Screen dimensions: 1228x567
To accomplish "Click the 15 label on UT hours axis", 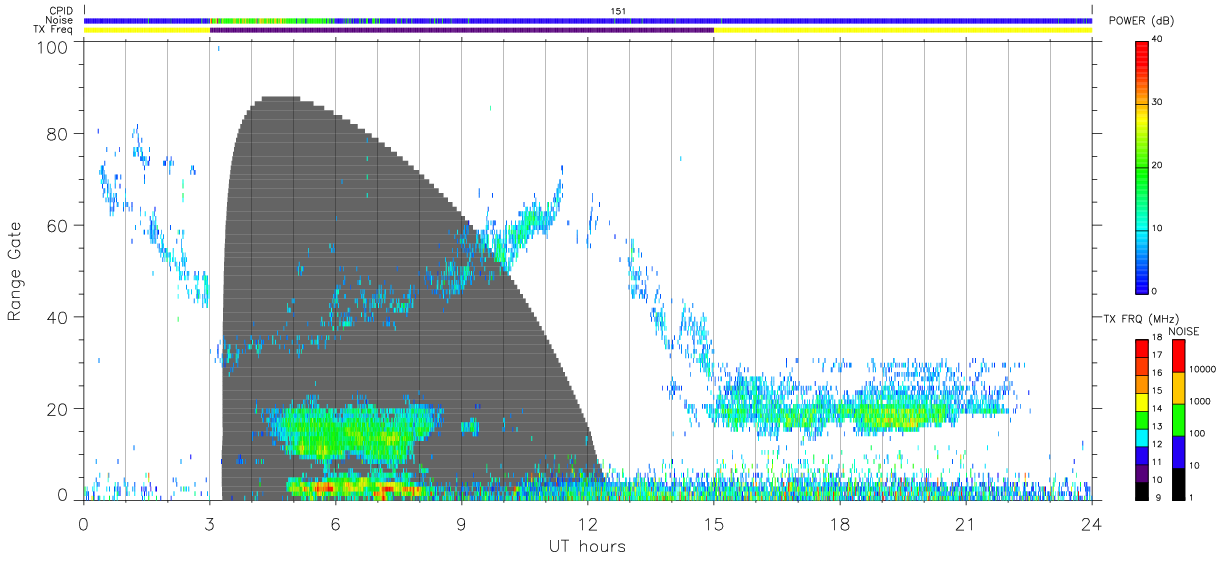I will tap(714, 524).
